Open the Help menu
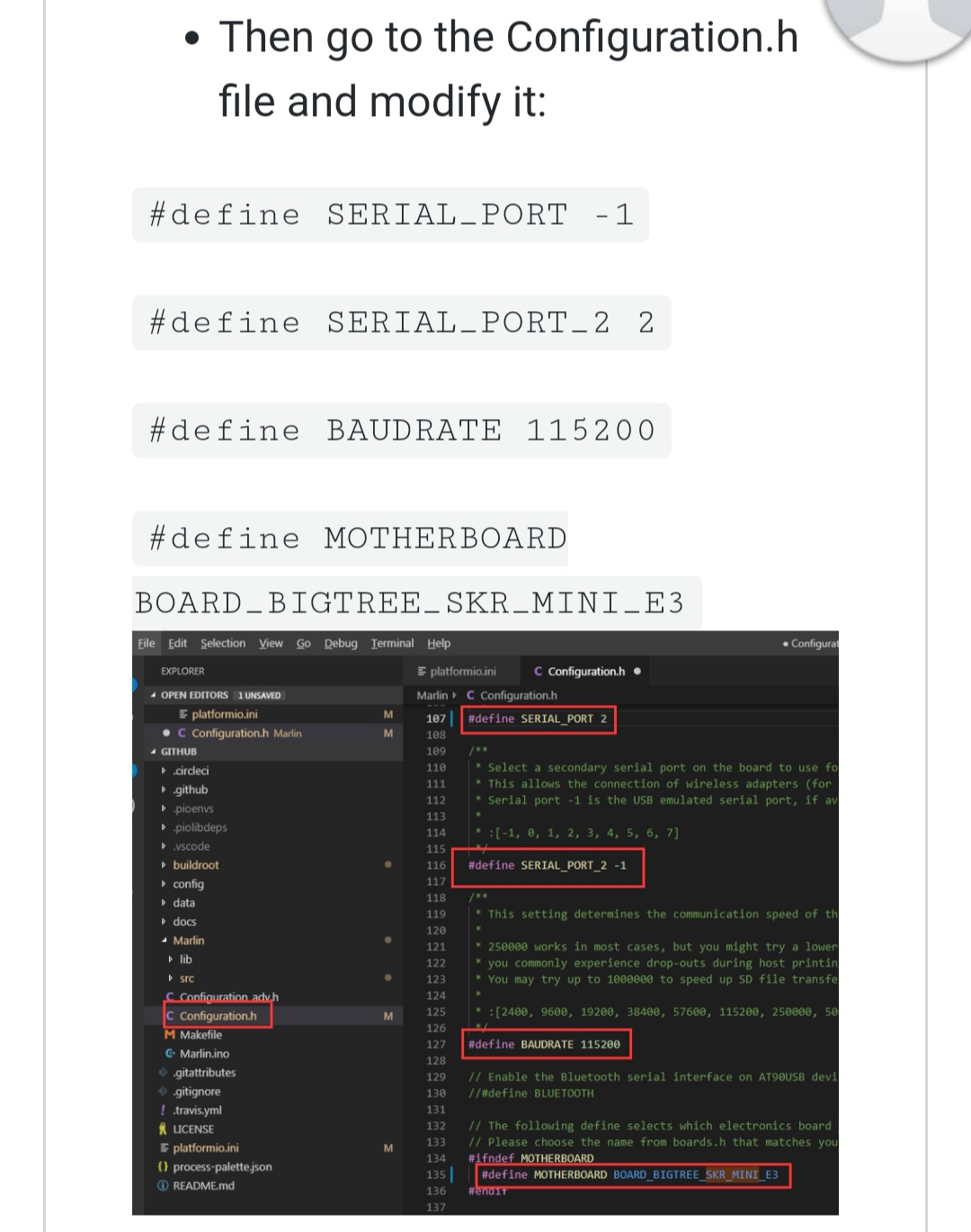Image resolution: width=971 pixels, height=1232 pixels. pos(439,644)
